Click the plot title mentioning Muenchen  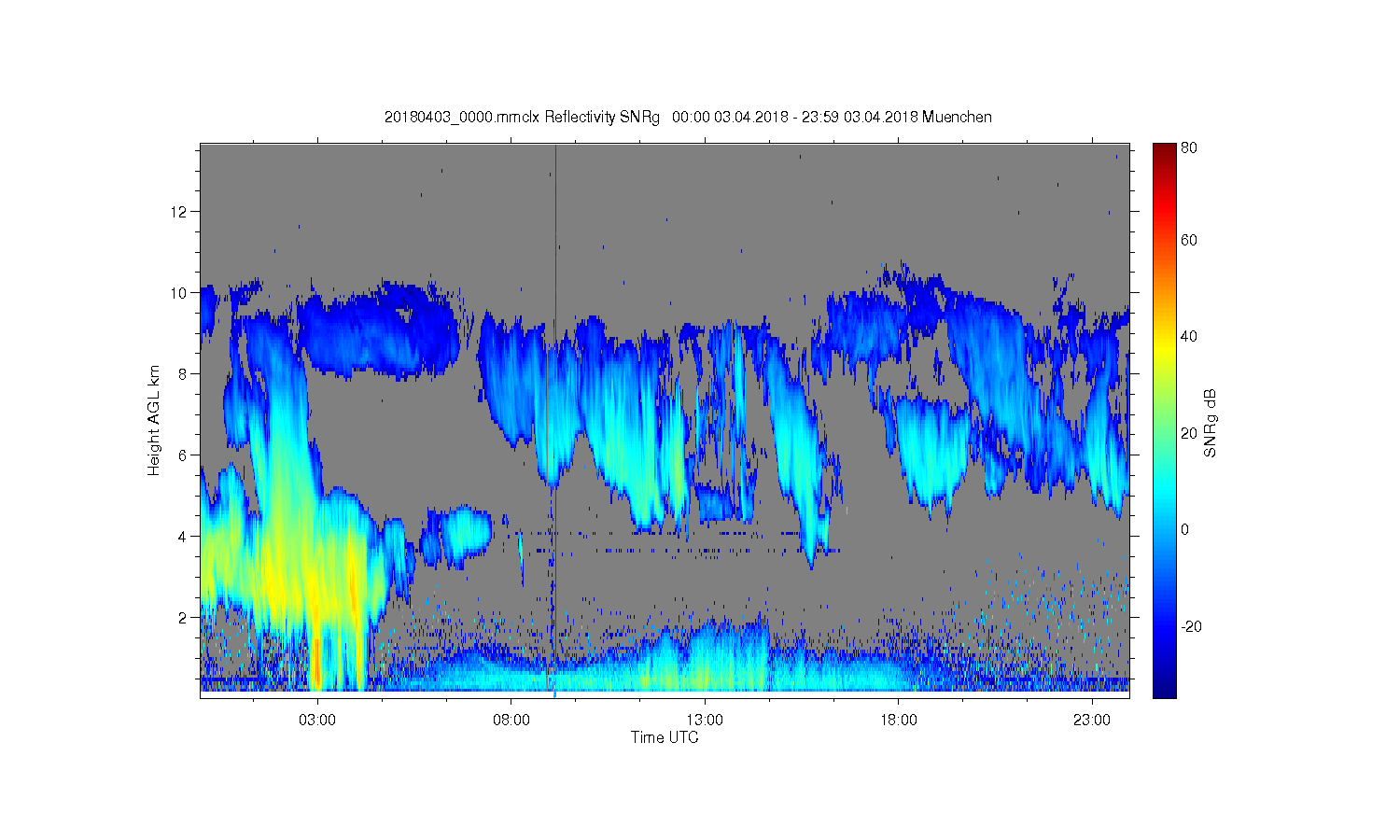[688, 117]
